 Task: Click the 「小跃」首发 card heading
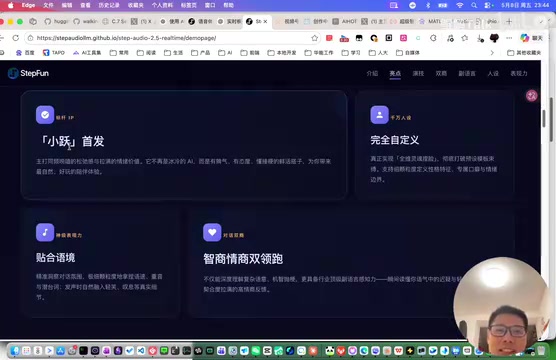[71, 141]
